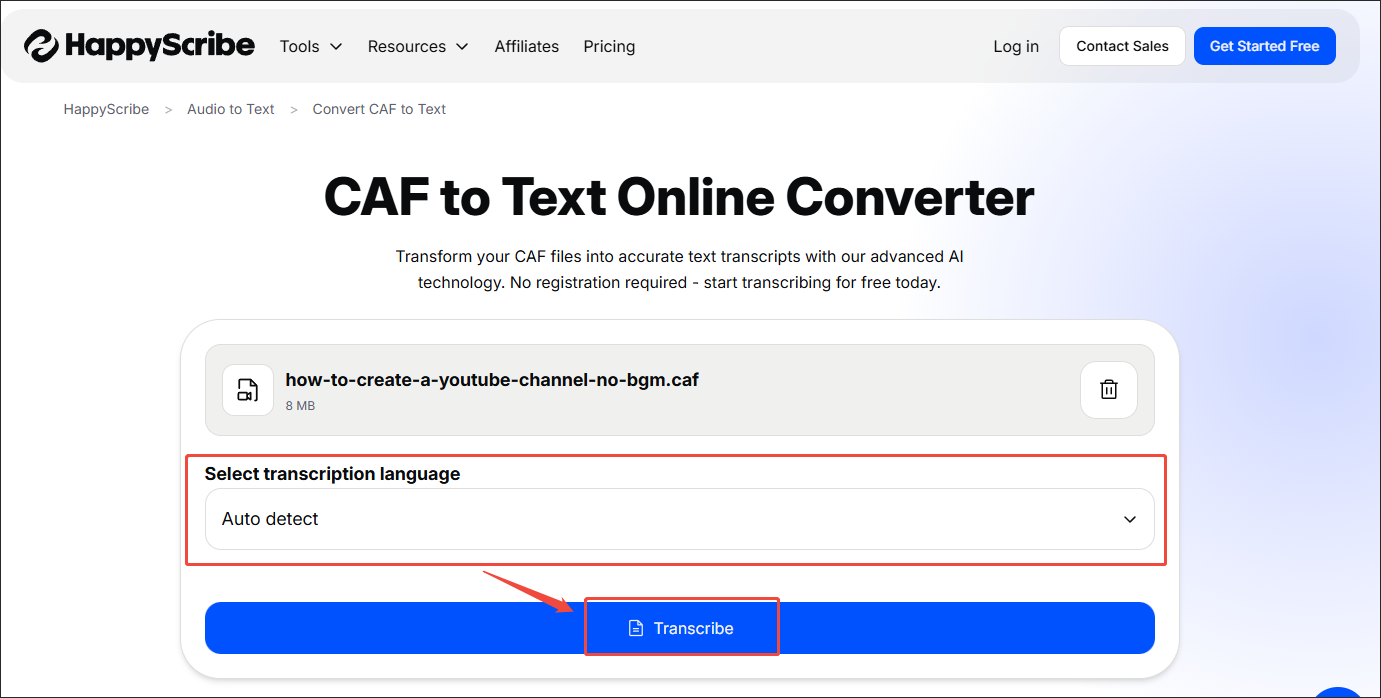1381x698 pixels.
Task: Click the Transcribe button
Action: click(x=682, y=628)
